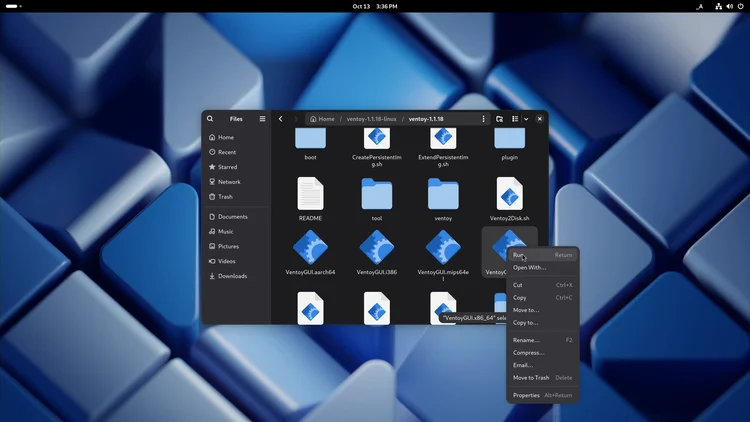Select the Ventoy2Disk.sh script icon
750x422 pixels.
pos(509,193)
